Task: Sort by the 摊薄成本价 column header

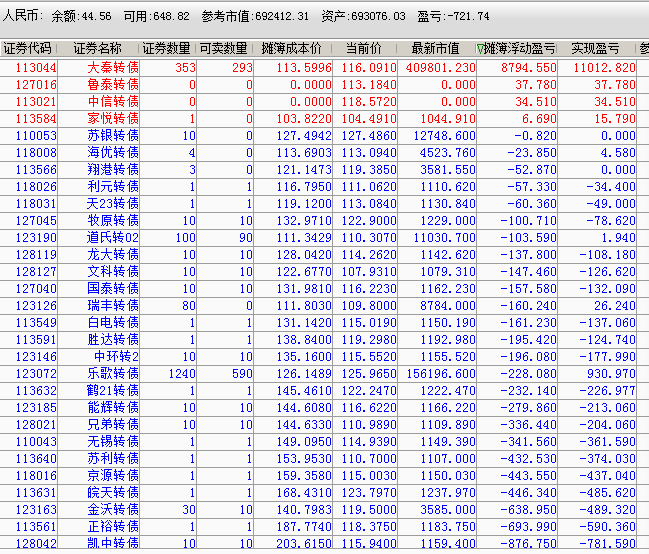Action: [x=292, y=48]
